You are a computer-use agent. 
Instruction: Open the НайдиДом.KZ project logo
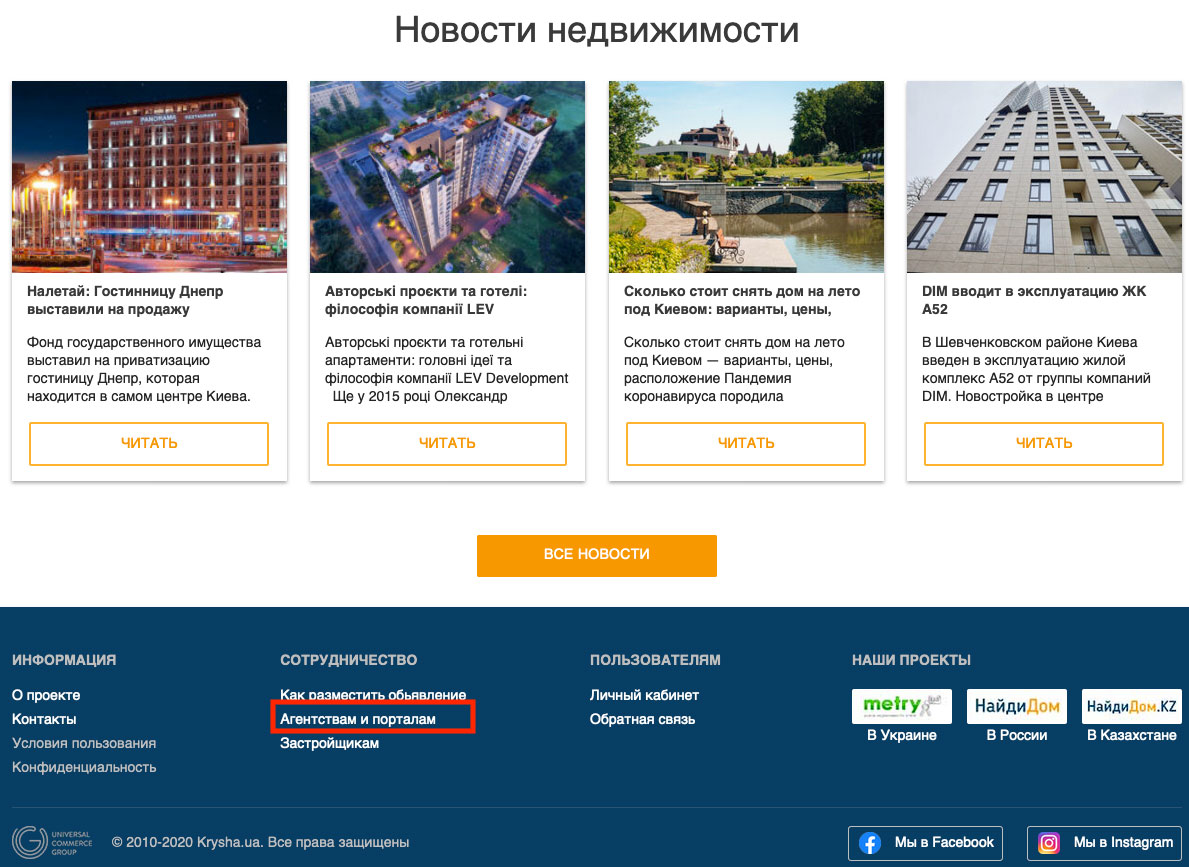click(1131, 706)
